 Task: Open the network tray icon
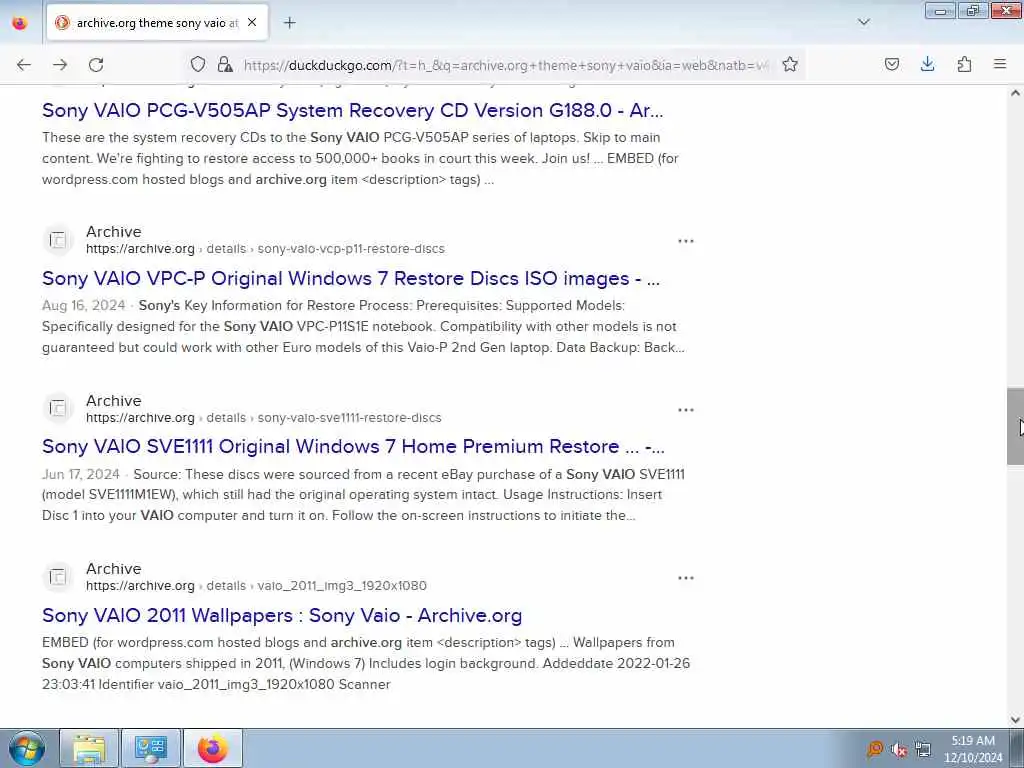[923, 749]
